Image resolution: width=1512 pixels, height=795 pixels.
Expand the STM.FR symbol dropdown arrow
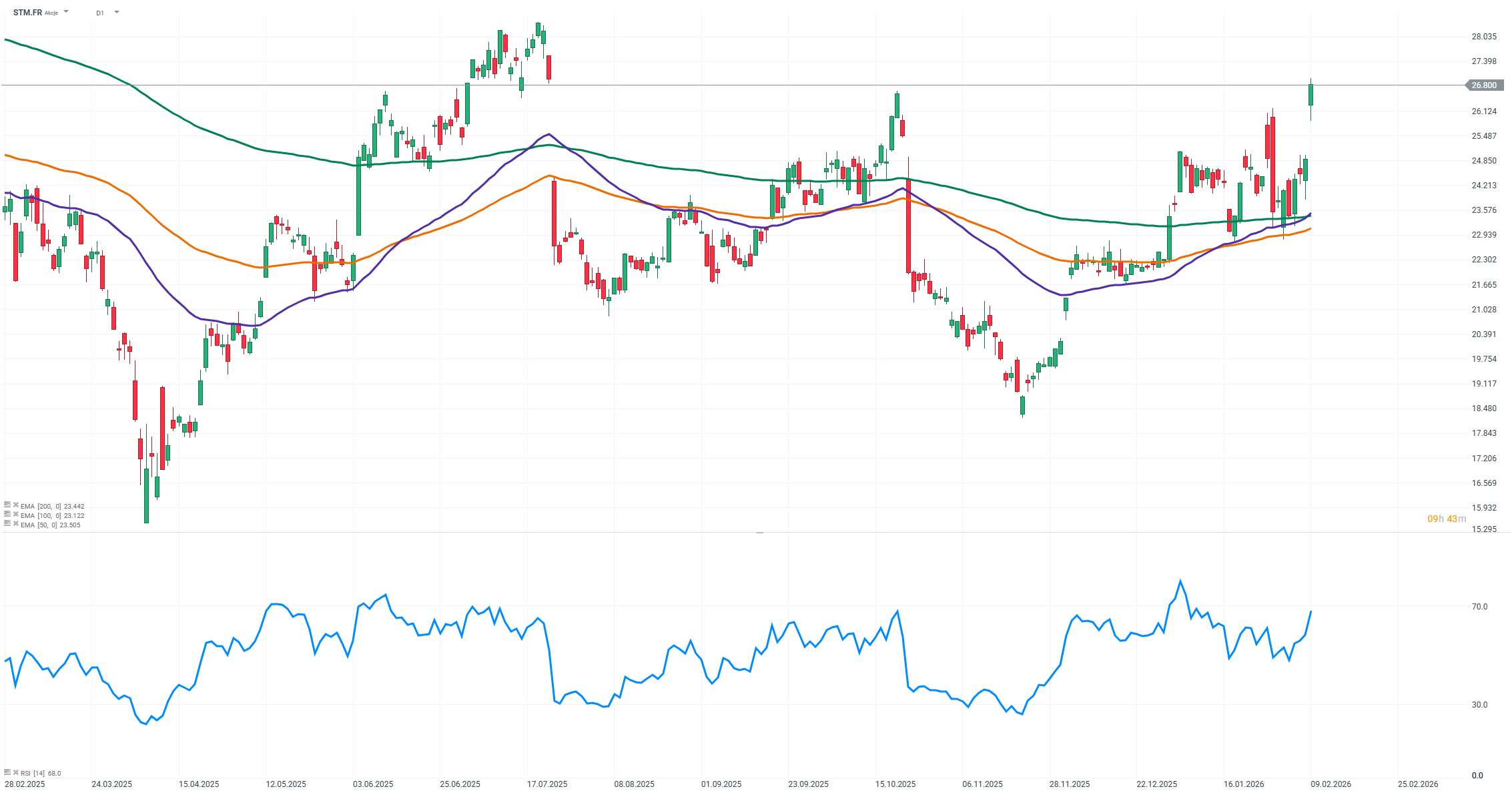coord(66,12)
